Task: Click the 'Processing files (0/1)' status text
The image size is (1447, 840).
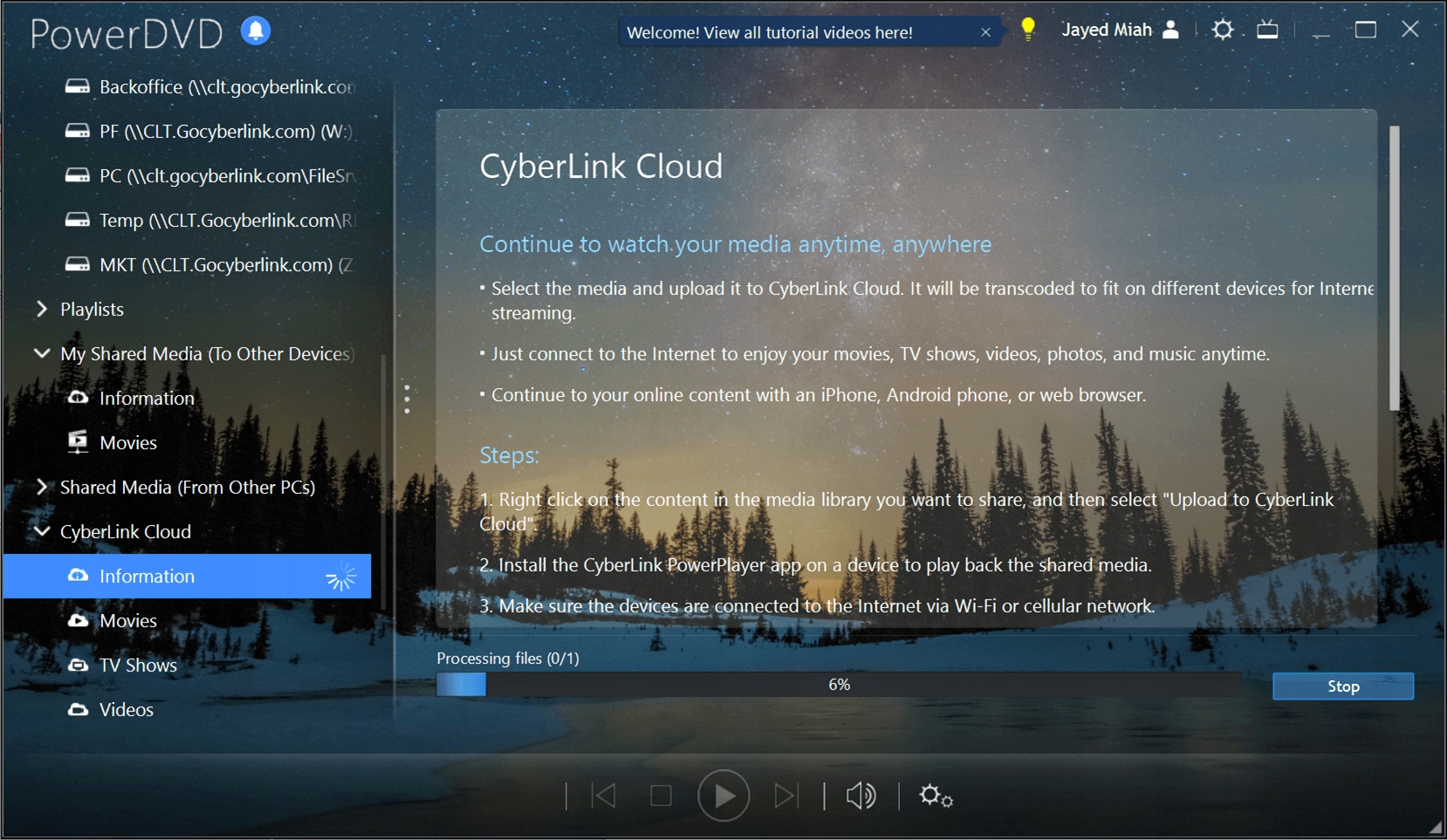Action: tap(508, 658)
